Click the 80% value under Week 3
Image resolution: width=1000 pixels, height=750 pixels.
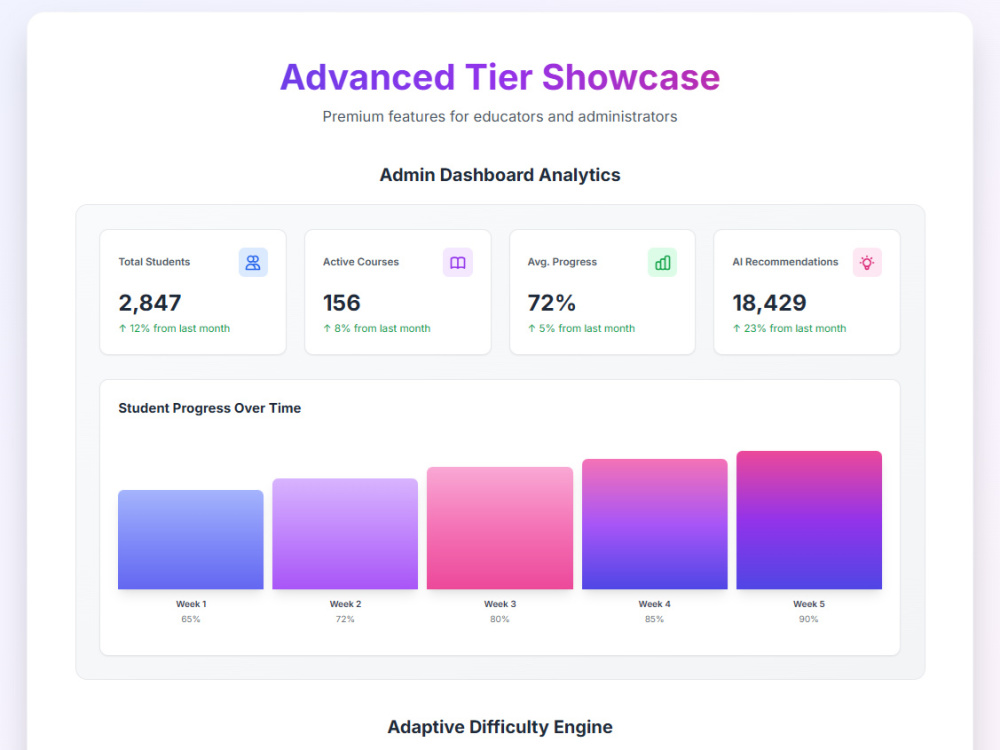click(500, 619)
